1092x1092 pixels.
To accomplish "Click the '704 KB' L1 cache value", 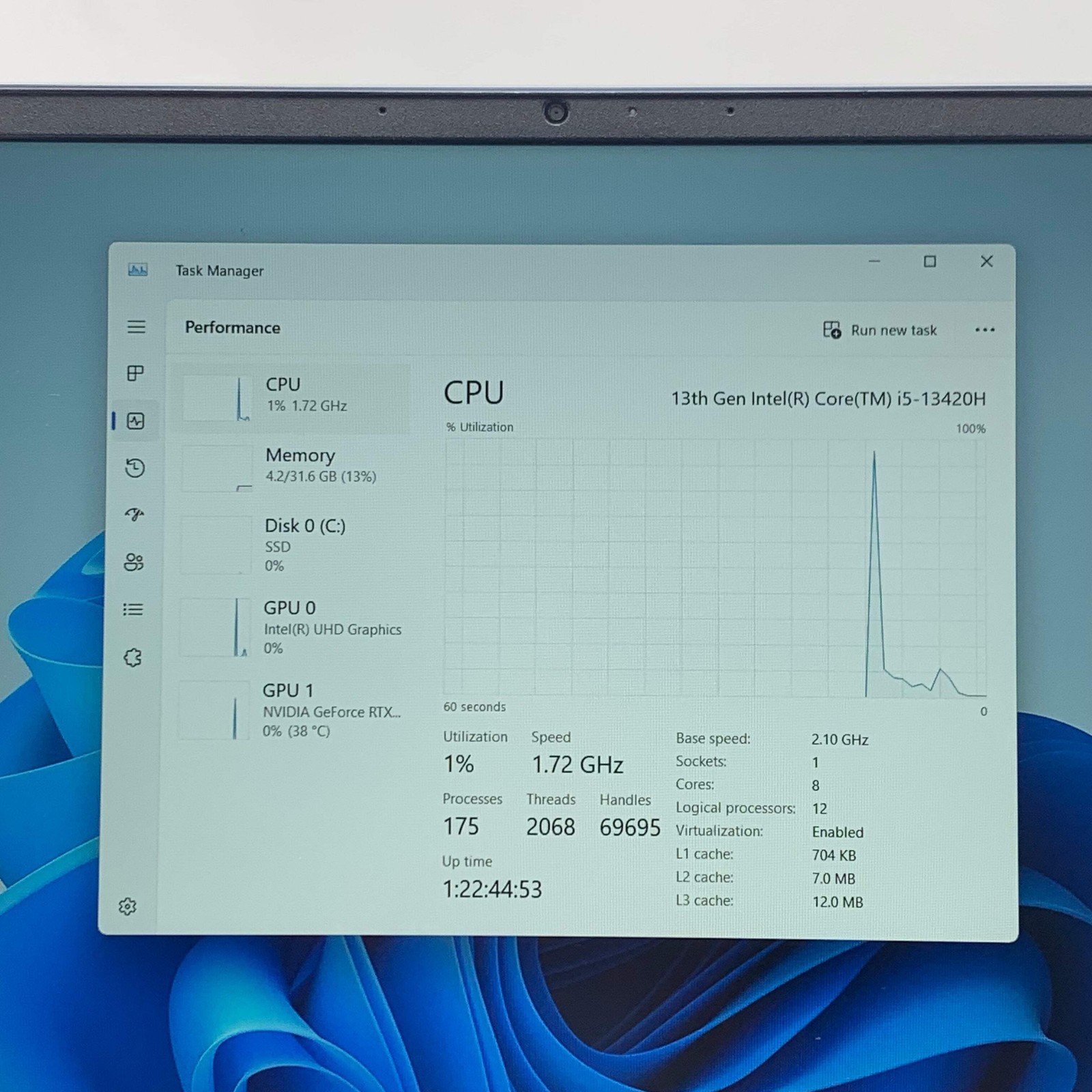I will [834, 856].
